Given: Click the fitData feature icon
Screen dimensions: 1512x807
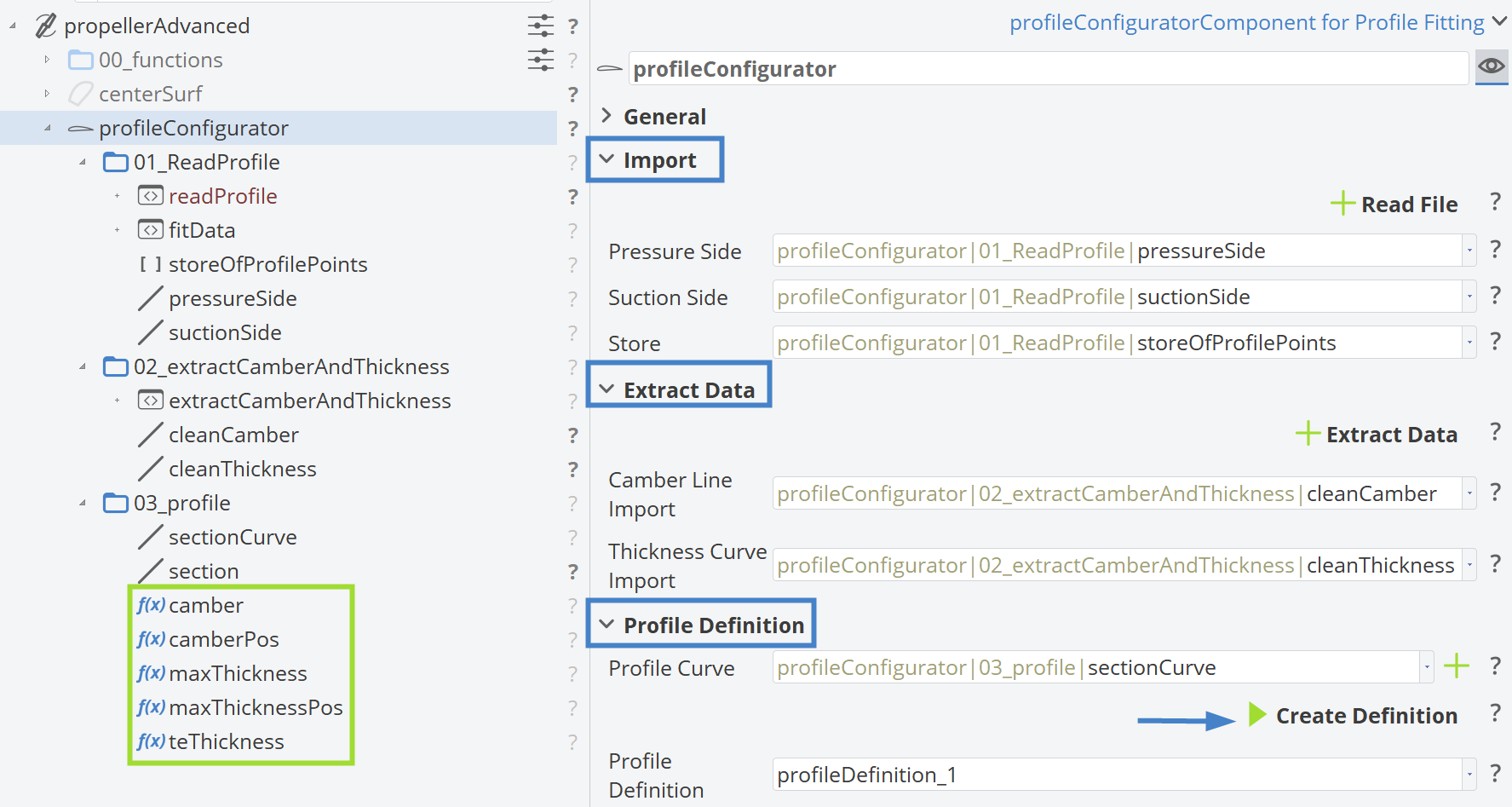Looking at the screenshot, I should point(151,230).
